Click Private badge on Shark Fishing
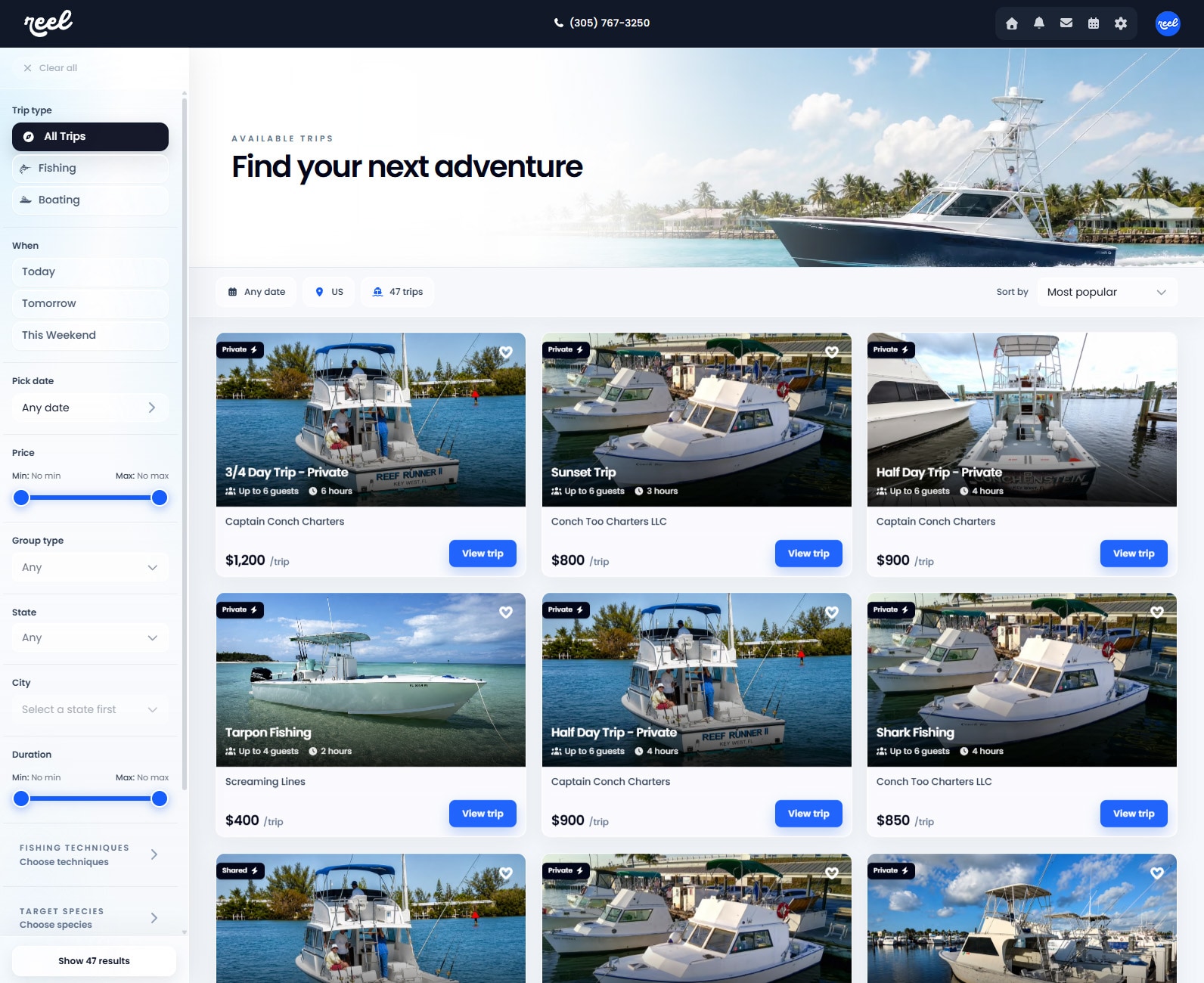The width and height of the screenshot is (1204, 983). 891,609
